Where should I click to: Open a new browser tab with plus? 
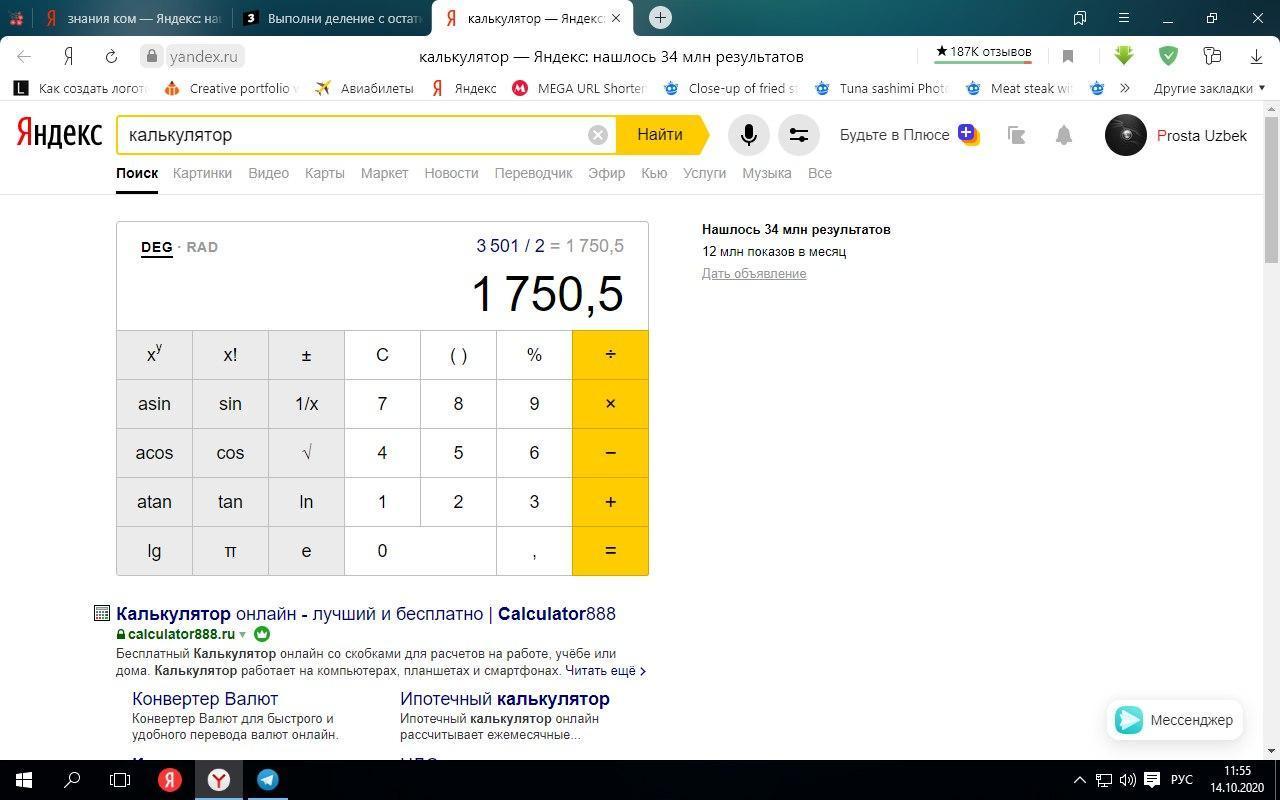click(x=660, y=18)
